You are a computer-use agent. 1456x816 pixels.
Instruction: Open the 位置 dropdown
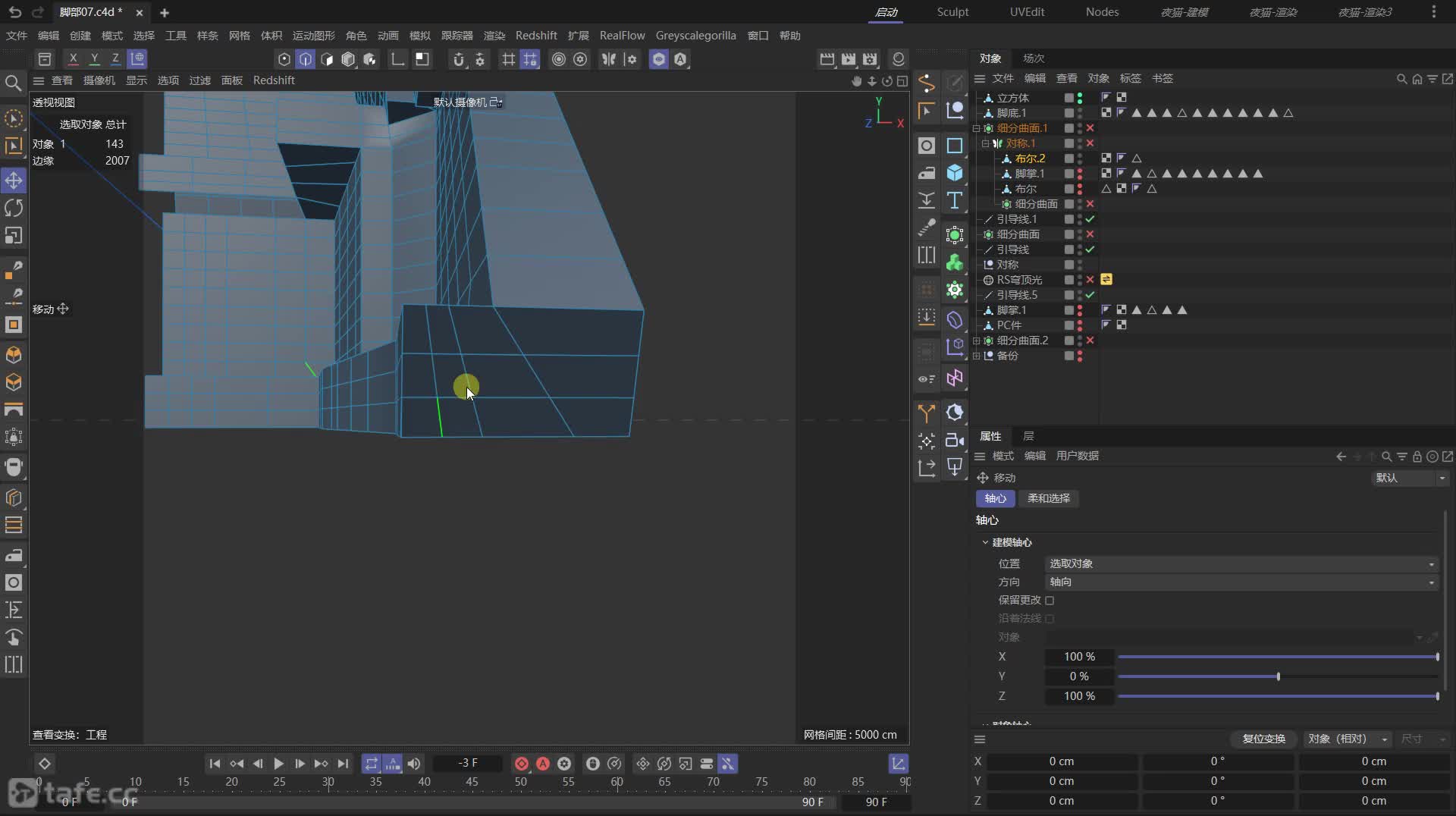[1241, 564]
